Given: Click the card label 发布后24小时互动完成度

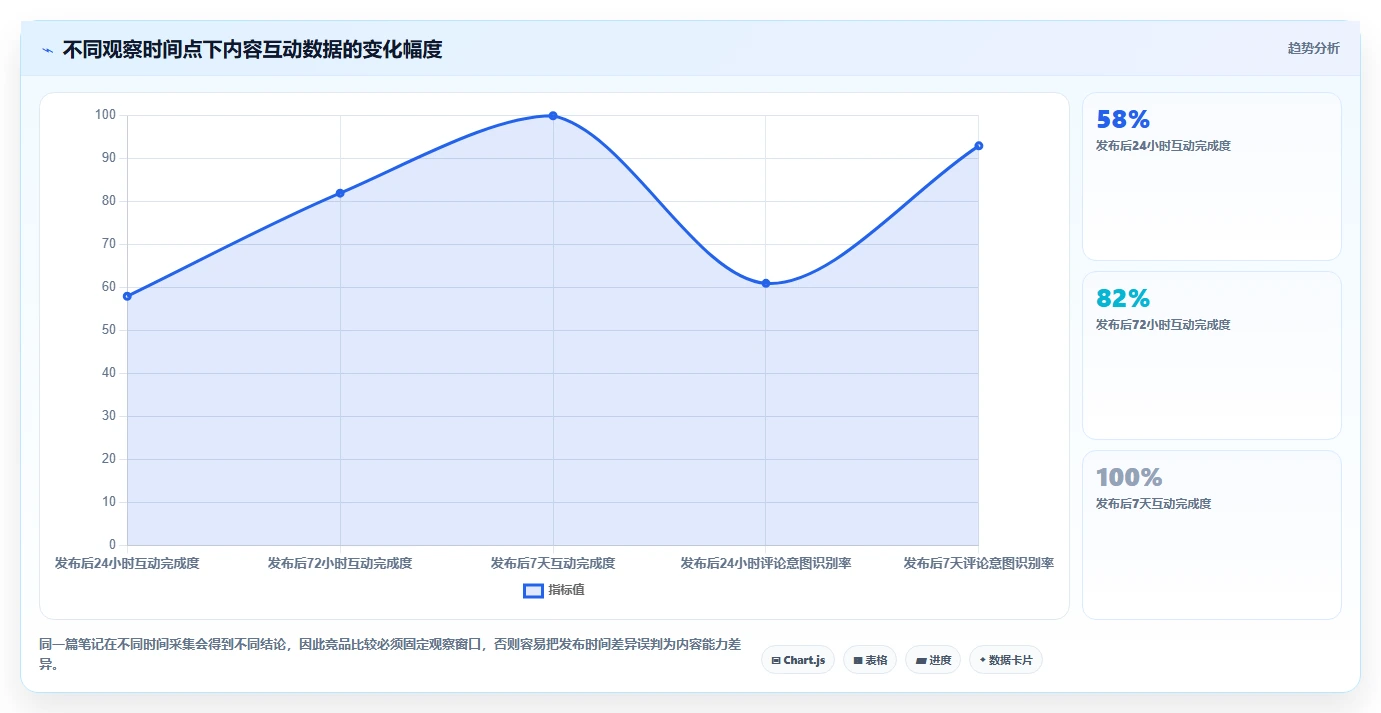Looking at the screenshot, I should click(1163, 146).
